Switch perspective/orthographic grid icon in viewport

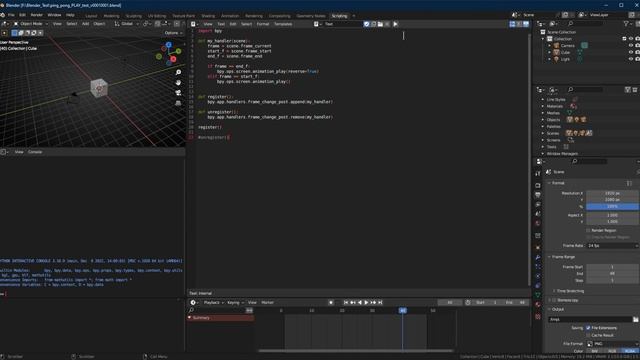(x=178, y=103)
